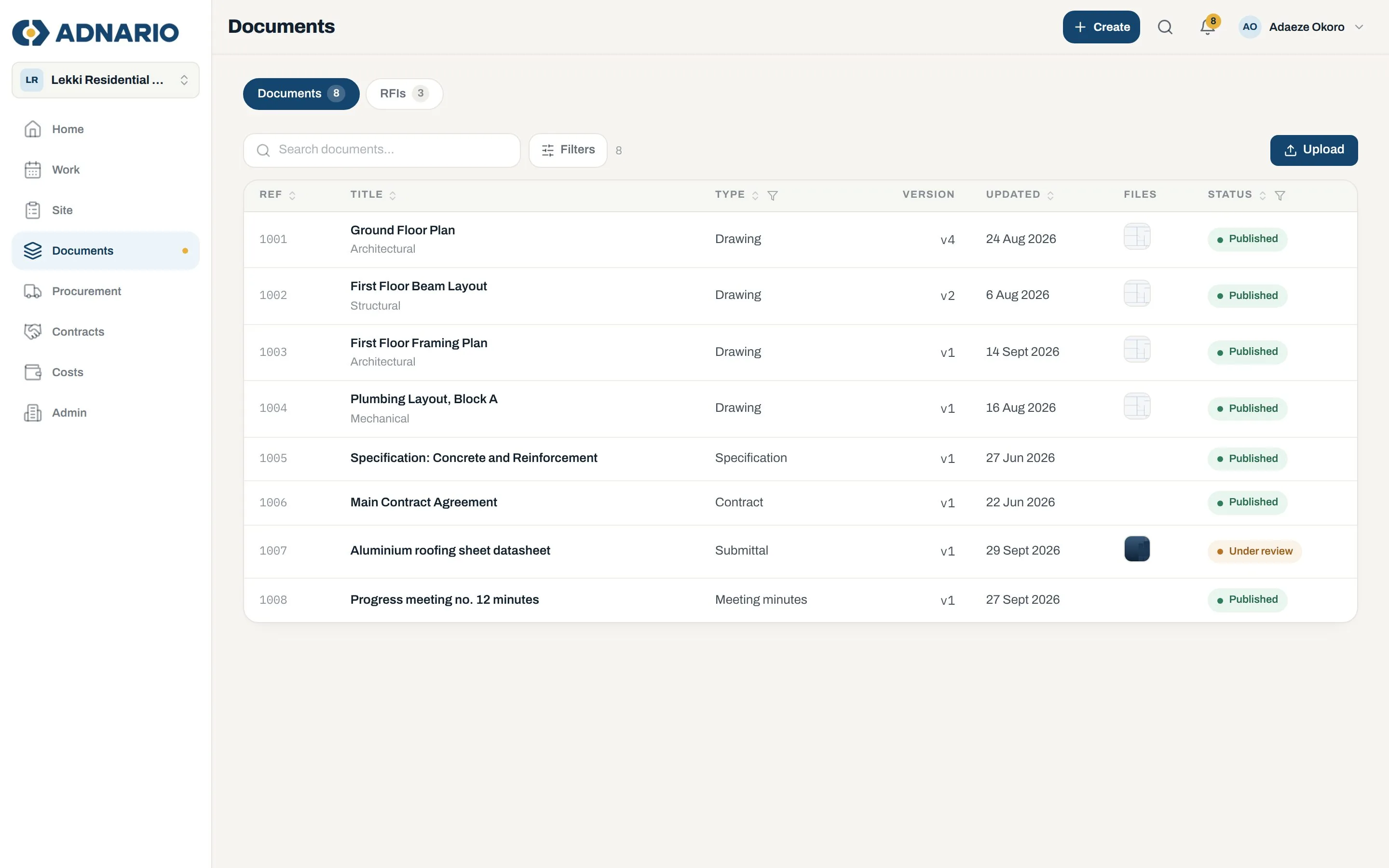Image resolution: width=1389 pixels, height=868 pixels.
Task: Switch to the RFIs tab
Action: [404, 94]
